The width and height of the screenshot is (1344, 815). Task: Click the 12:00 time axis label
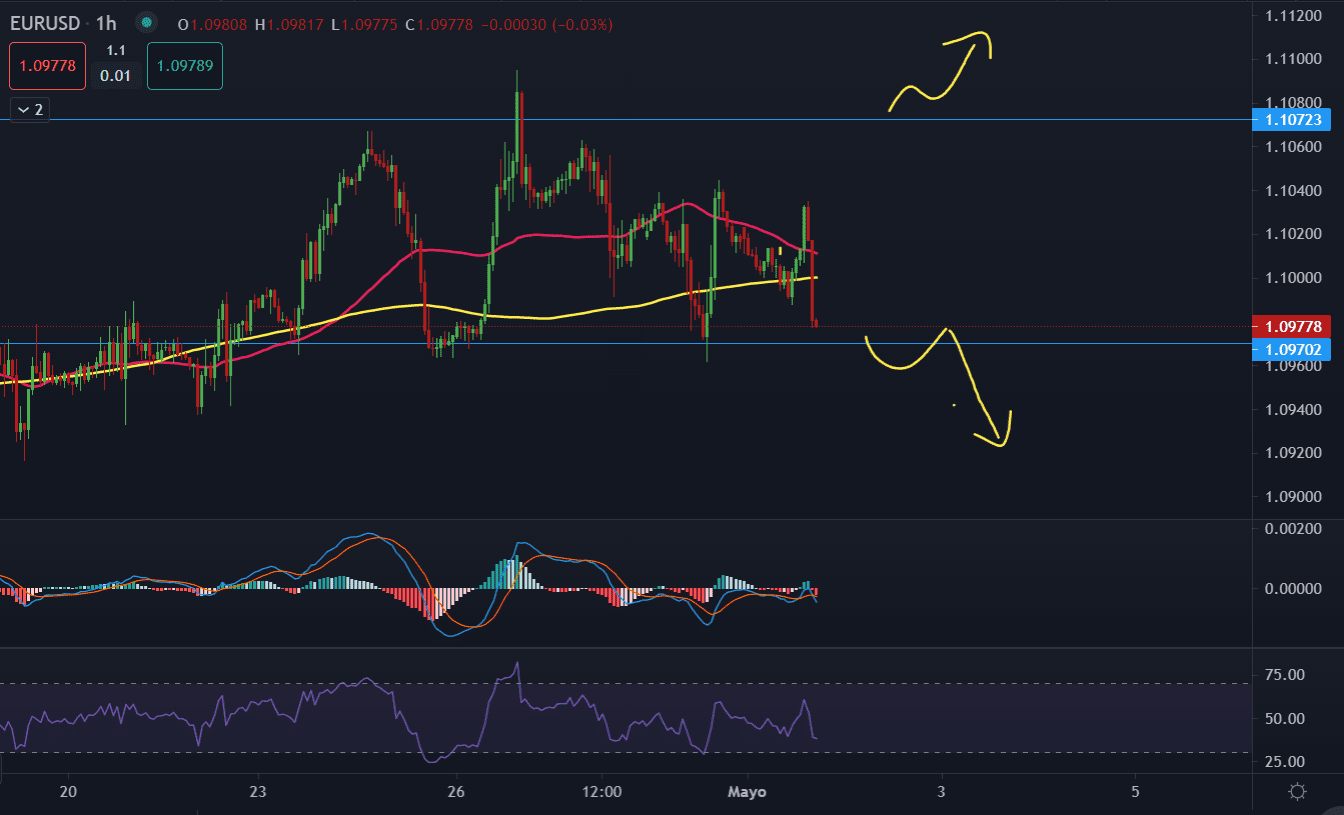pyautogui.click(x=601, y=791)
